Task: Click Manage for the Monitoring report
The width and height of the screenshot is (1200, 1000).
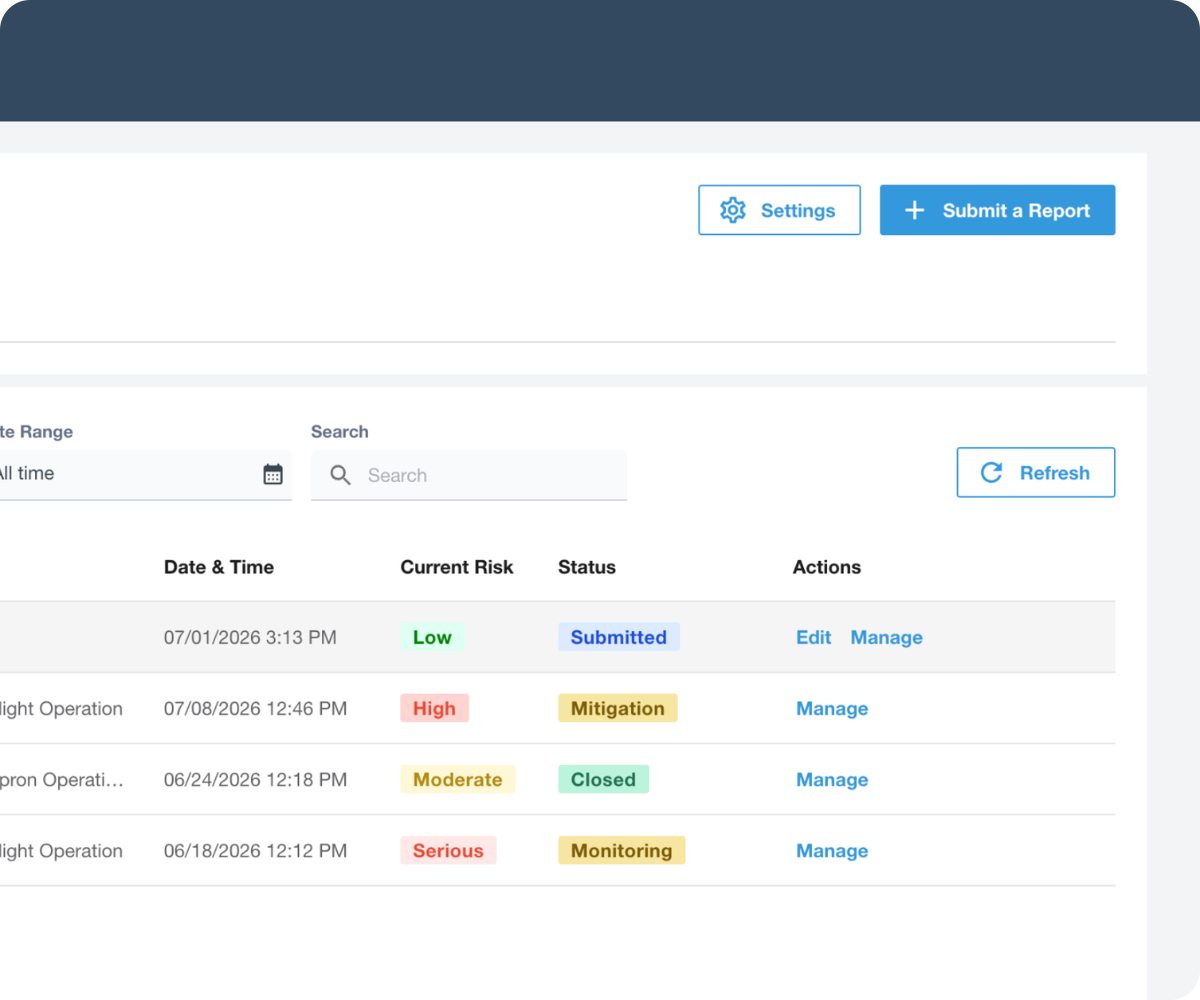Action: tap(832, 851)
